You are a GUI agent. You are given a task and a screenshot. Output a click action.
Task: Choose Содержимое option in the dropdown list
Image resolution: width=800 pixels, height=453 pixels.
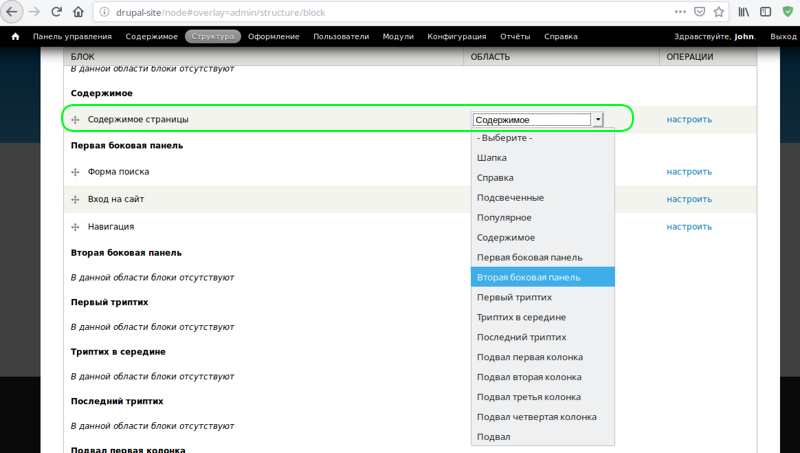pyautogui.click(x=543, y=237)
